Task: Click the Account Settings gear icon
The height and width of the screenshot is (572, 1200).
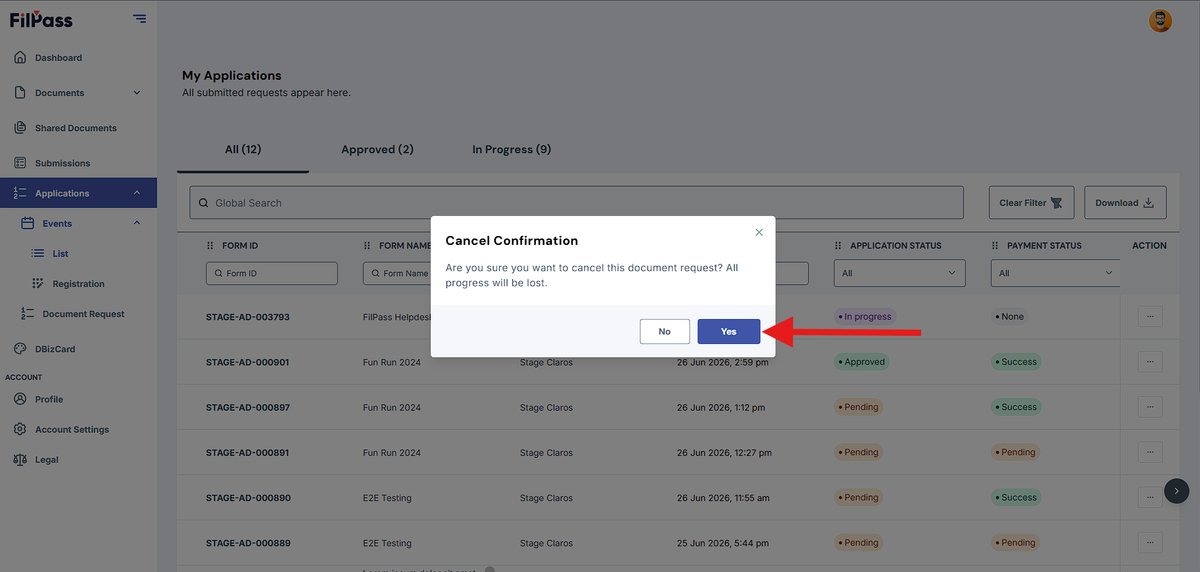Action: click(x=20, y=429)
